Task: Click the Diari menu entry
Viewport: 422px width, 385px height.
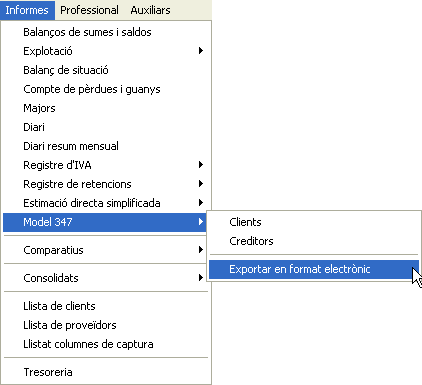Action: 106,127
